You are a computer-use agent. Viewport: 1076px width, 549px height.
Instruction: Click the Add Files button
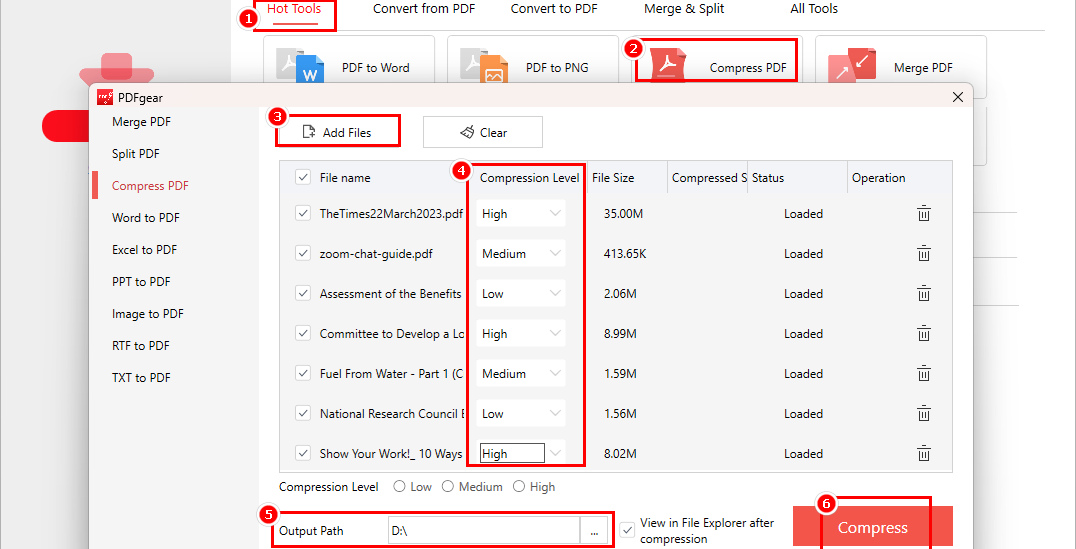338,132
